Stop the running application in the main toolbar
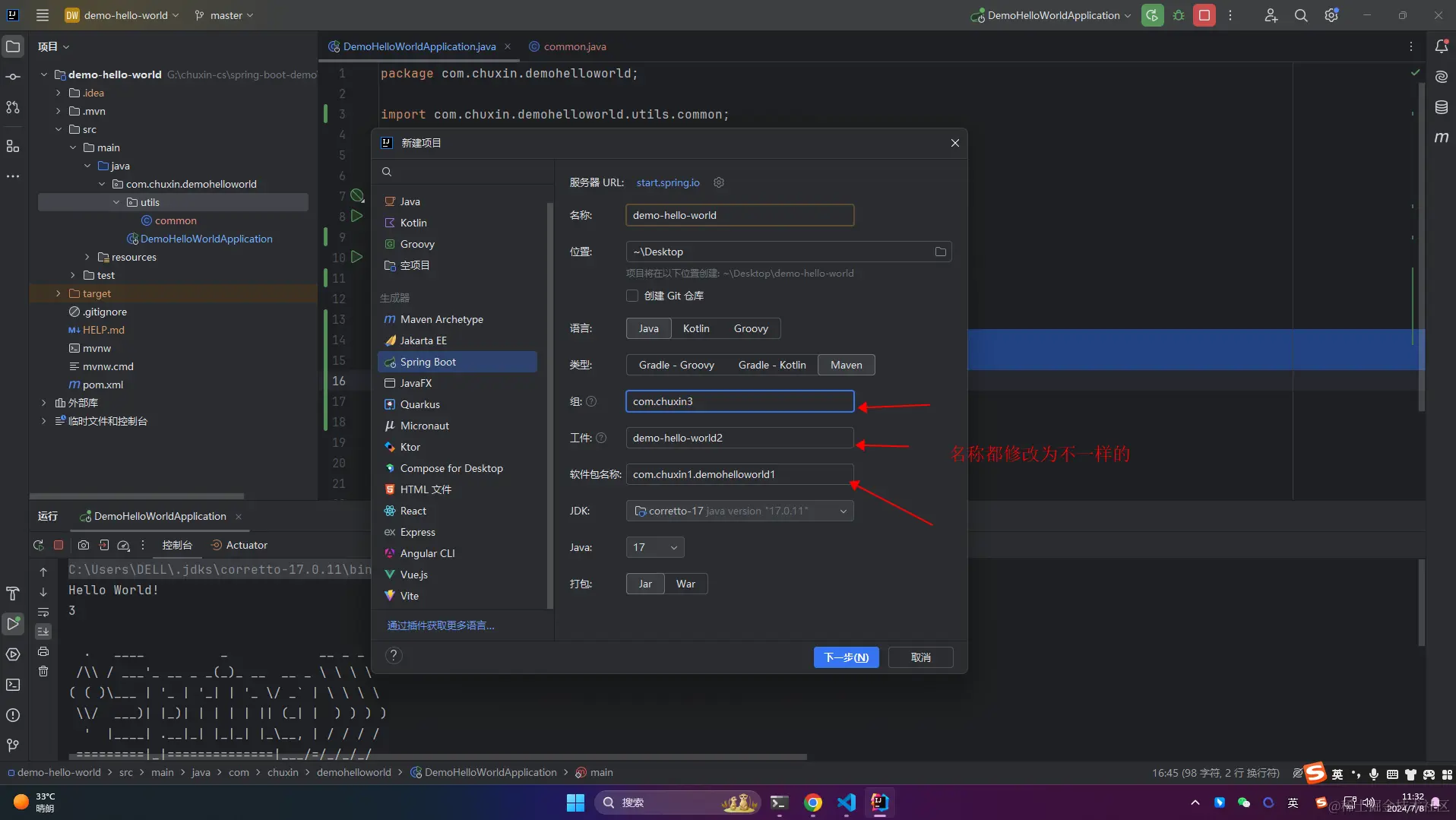This screenshot has height=820, width=1456. point(1204,15)
